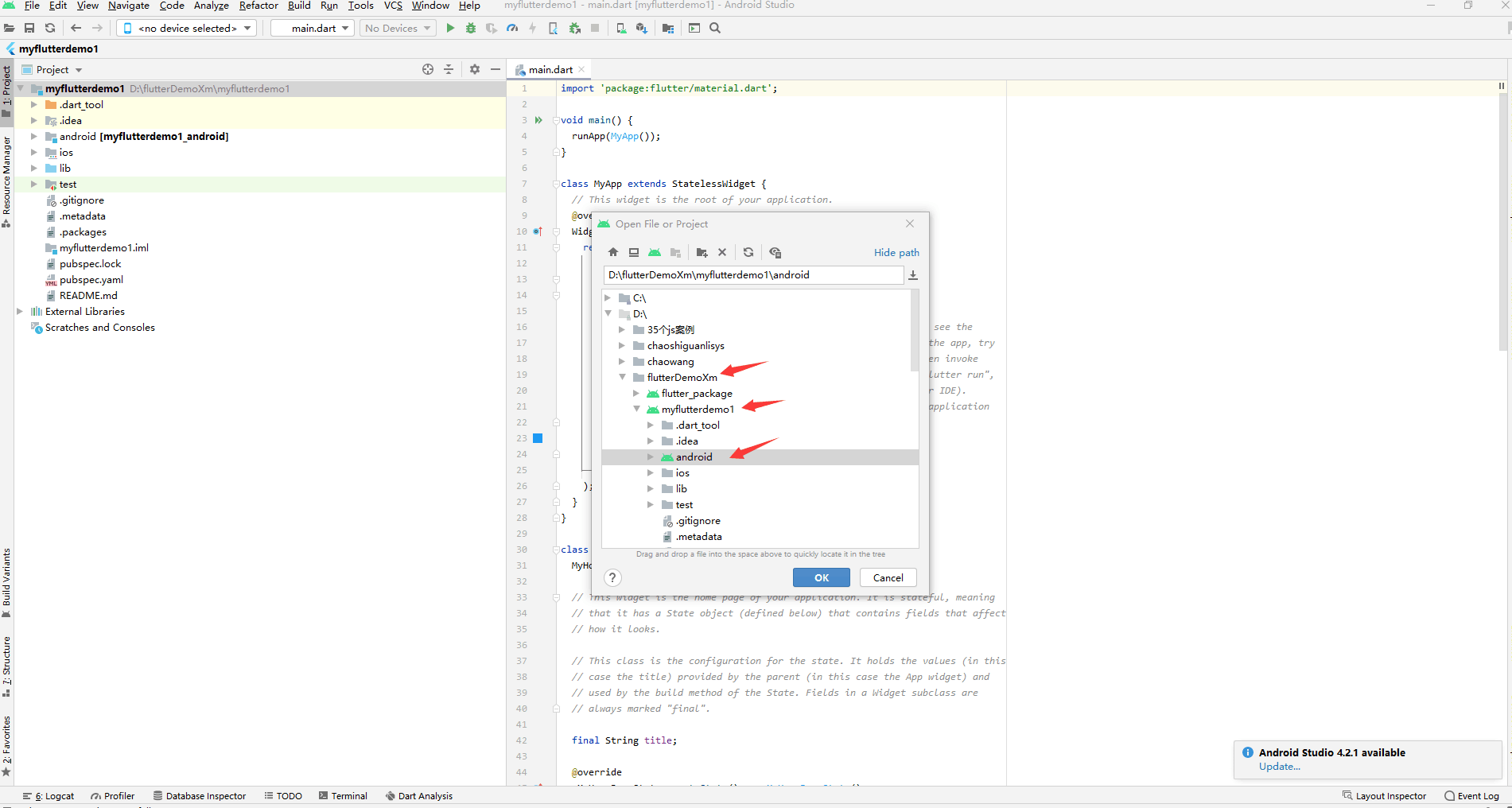Open the Refactor menu
Screen dimensions: 1512x808
258,6
